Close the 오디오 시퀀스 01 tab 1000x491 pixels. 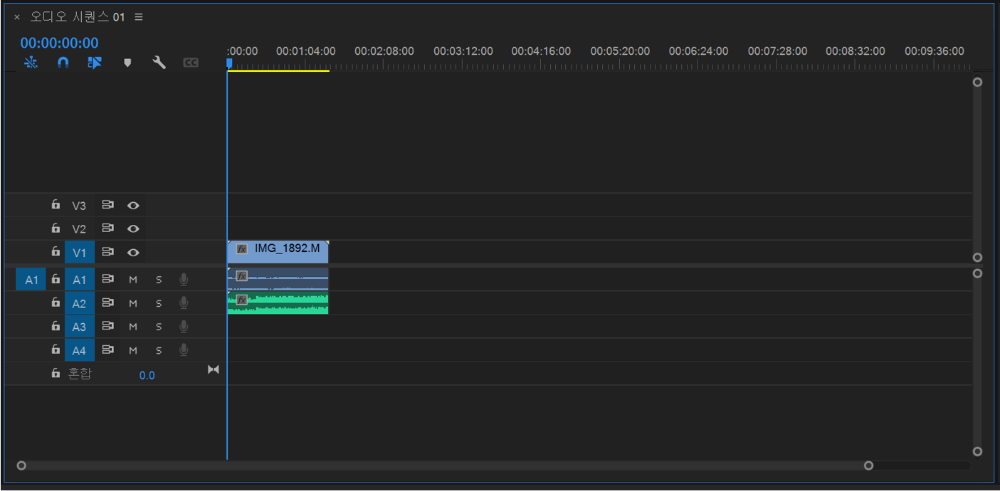tap(17, 17)
